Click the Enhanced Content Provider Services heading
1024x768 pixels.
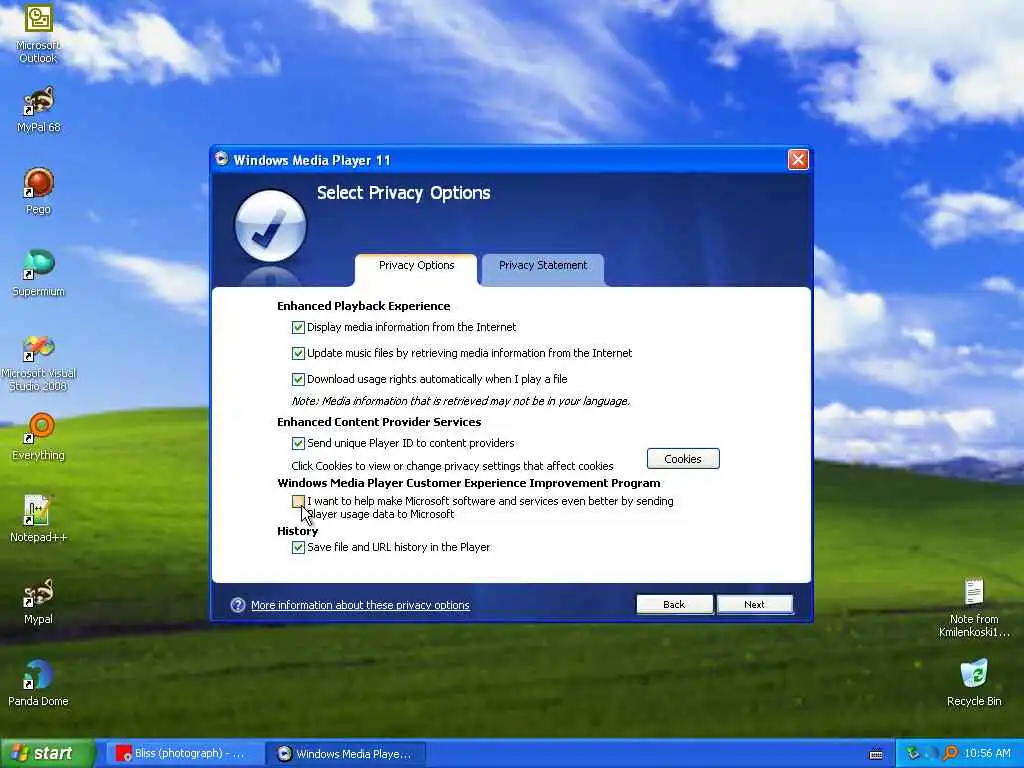[x=379, y=422]
